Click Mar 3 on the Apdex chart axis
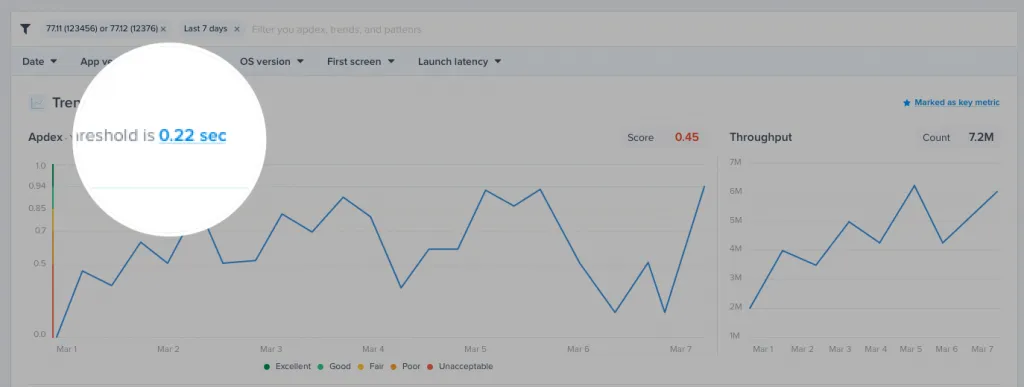The width and height of the screenshot is (1024, 387). [271, 349]
